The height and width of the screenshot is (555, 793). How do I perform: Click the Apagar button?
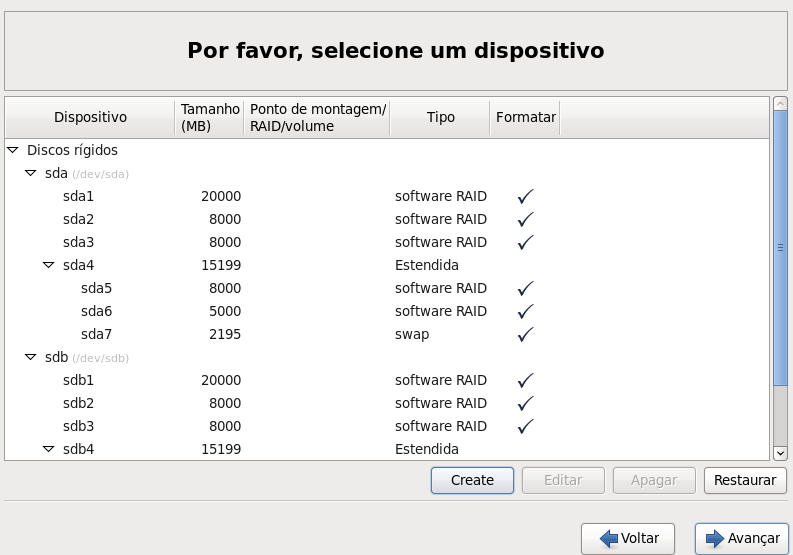(654, 480)
